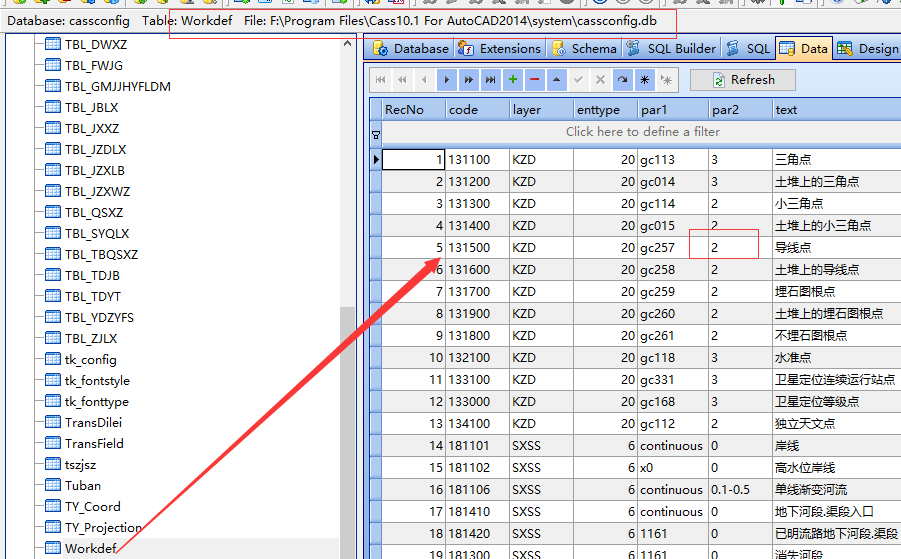Click the par1 column header

point(673,110)
